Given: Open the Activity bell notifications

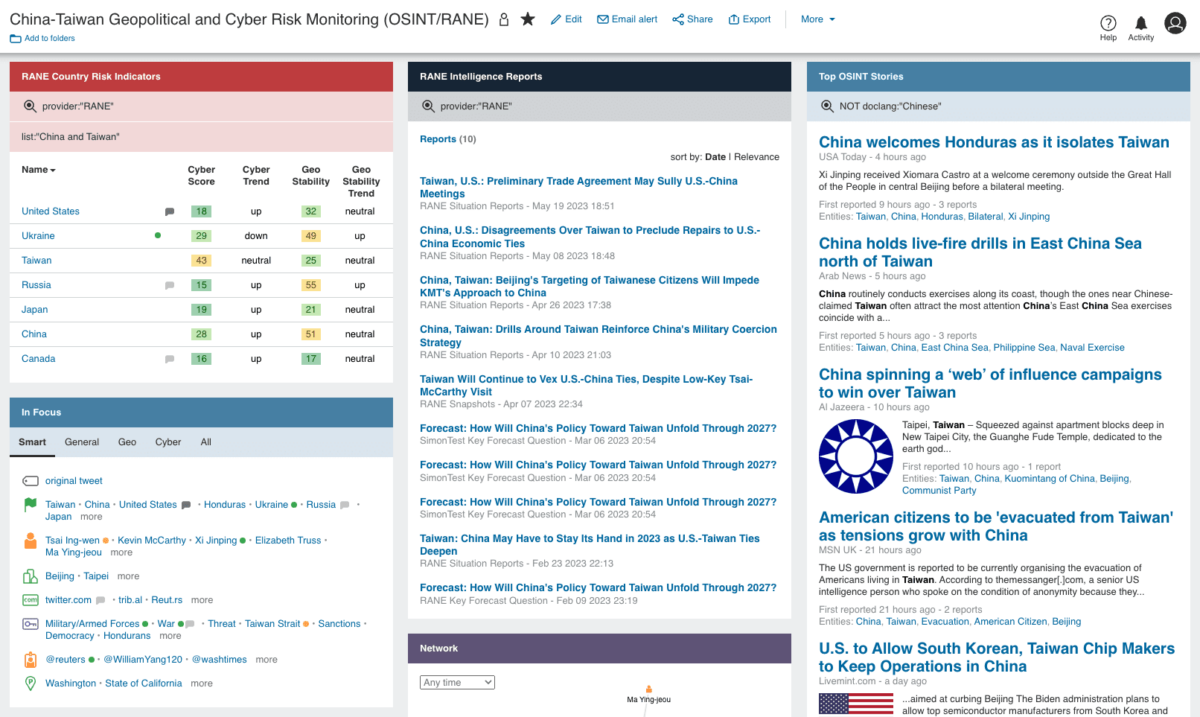Looking at the screenshot, I should [1141, 27].
